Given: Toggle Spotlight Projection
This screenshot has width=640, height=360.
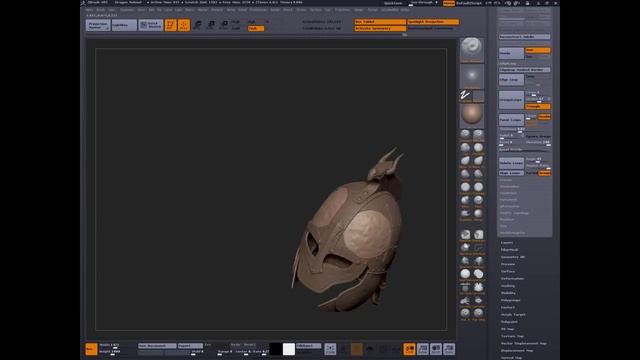Looking at the screenshot, I should (x=433, y=22).
